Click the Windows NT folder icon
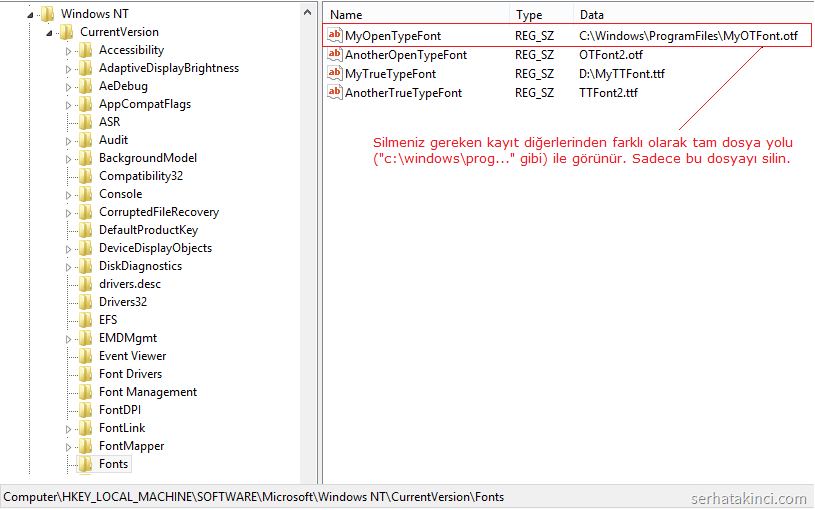Image resolution: width=815 pixels, height=510 pixels. (x=47, y=14)
